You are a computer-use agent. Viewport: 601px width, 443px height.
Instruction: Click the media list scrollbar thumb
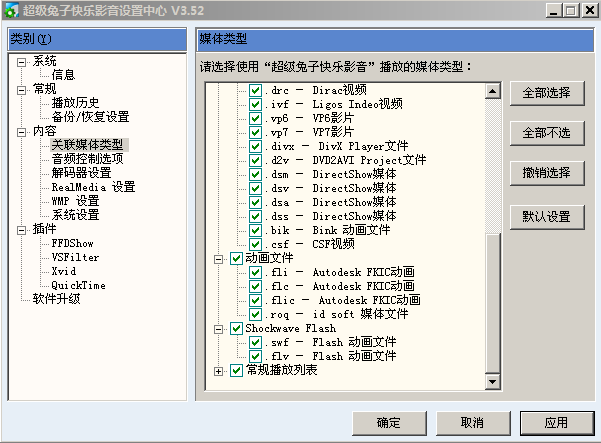click(x=493, y=303)
